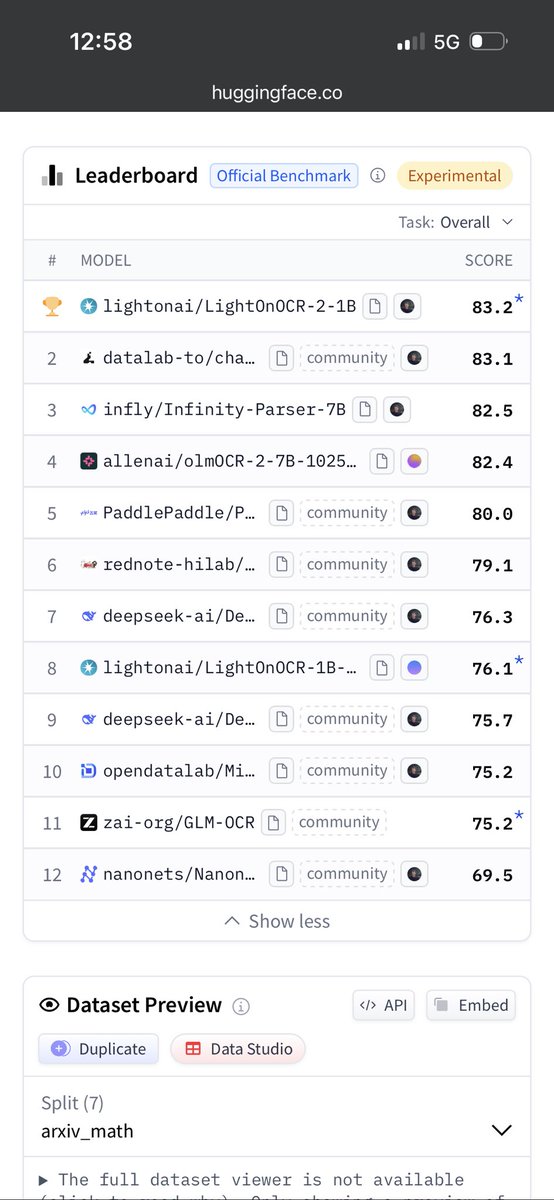Click the document icon for lightonai/LightOnOCR-2-1B
This screenshot has height=1200, width=554.
(374, 307)
